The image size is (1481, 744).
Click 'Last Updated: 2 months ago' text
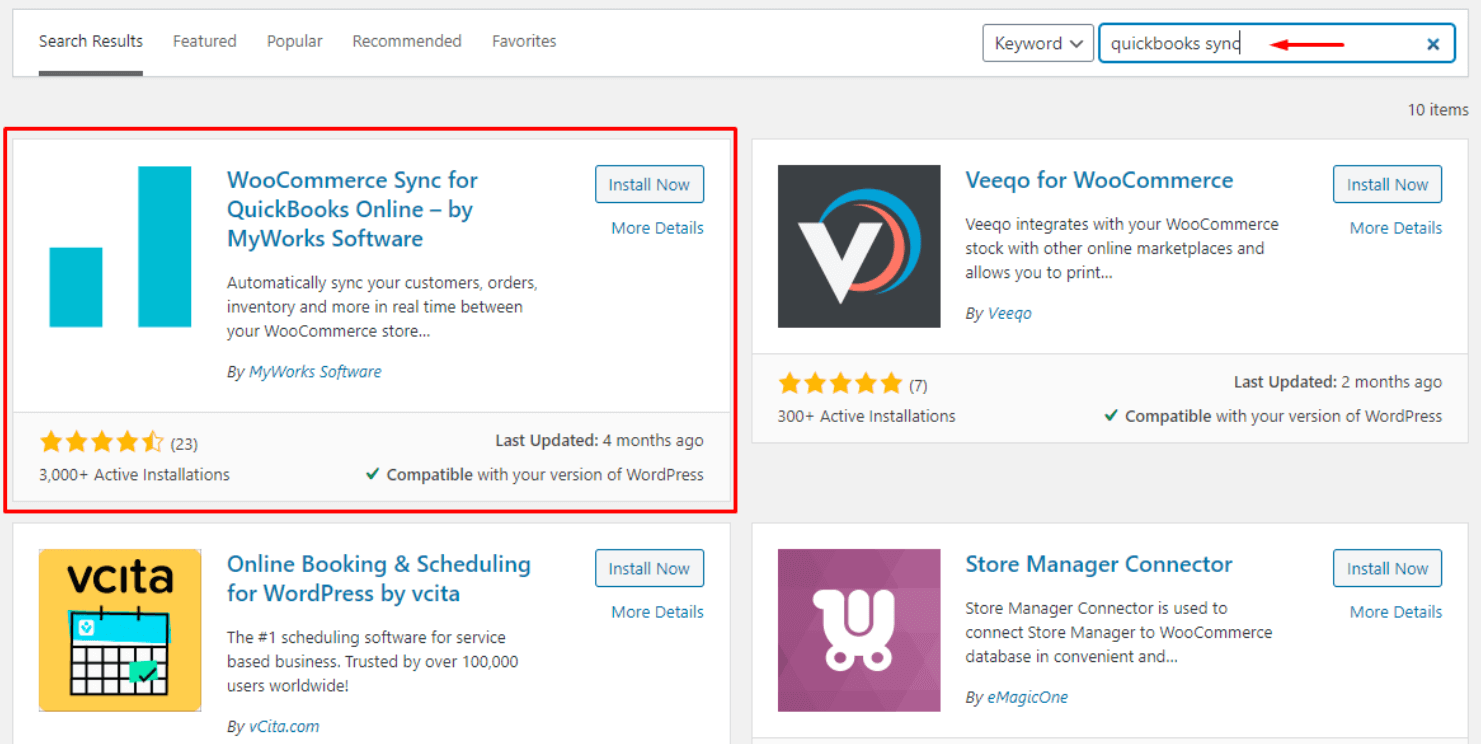[1338, 382]
